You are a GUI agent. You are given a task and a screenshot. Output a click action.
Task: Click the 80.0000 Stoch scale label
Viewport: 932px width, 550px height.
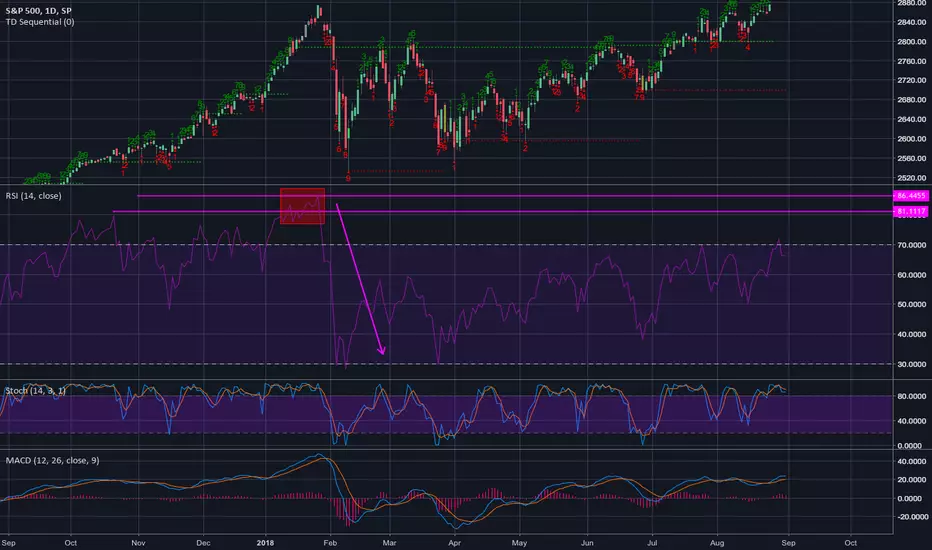(x=912, y=396)
